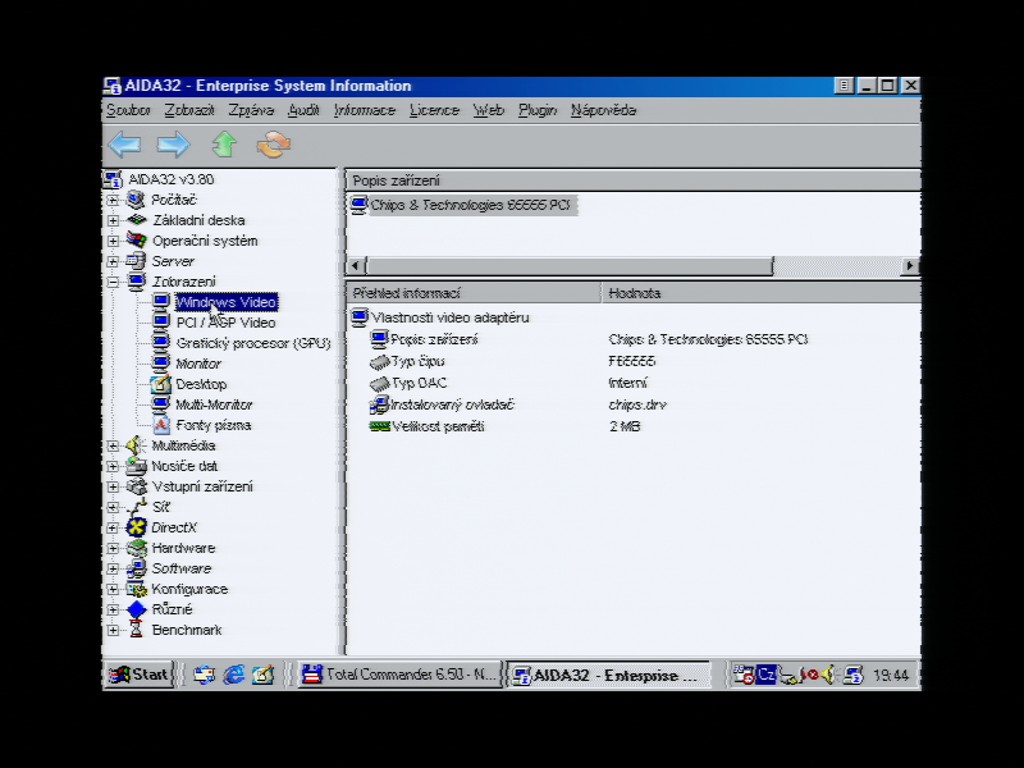Click AIDA32 Enterprise taskbar button
Screen dimensions: 1024x768
(x=608, y=675)
